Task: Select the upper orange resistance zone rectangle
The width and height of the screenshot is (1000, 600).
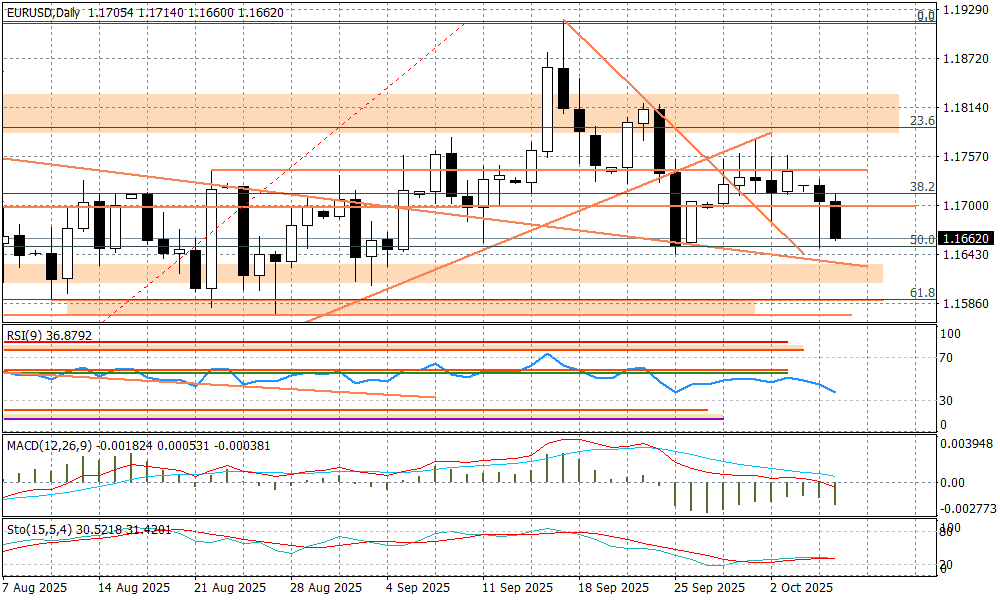Action: click(x=450, y=112)
